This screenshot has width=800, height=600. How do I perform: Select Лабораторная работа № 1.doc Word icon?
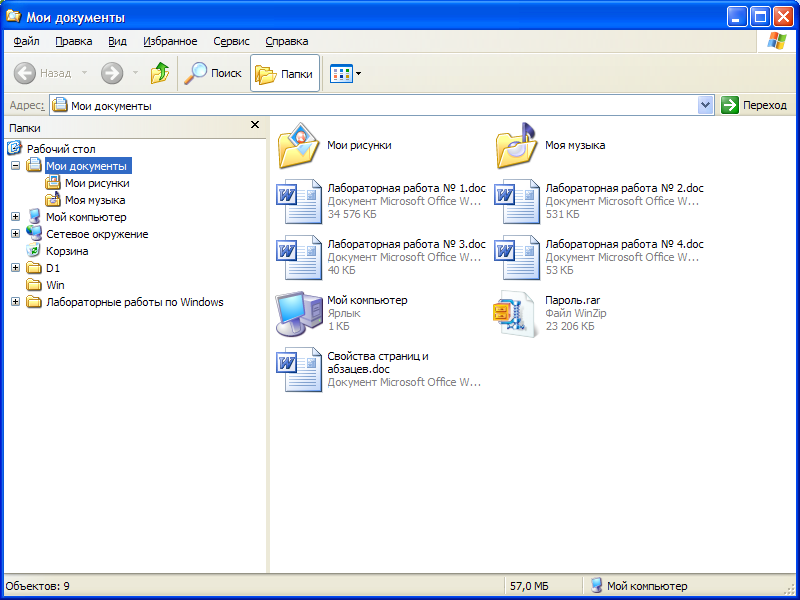[299, 202]
